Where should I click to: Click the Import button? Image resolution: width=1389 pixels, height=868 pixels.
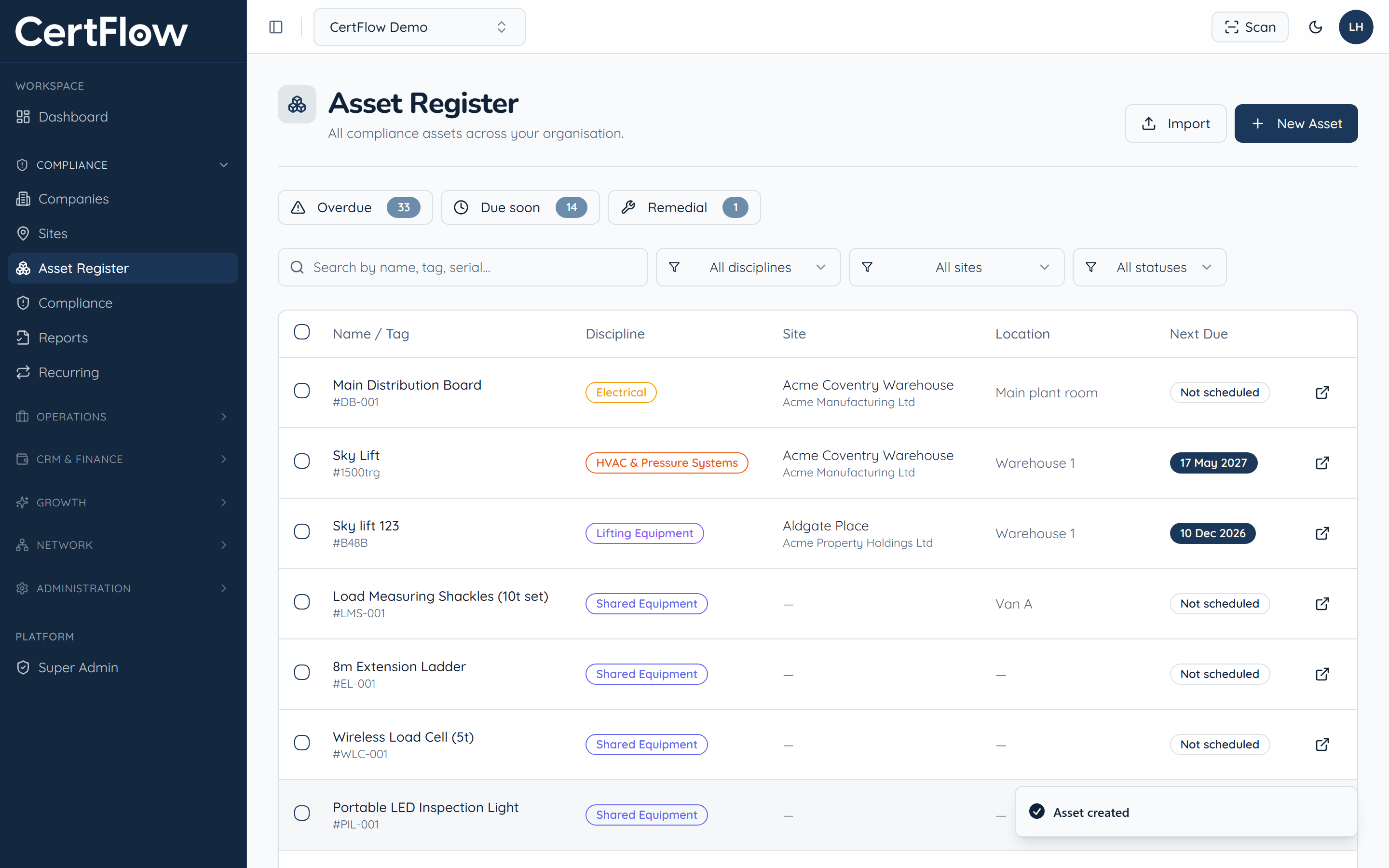pyautogui.click(x=1175, y=123)
